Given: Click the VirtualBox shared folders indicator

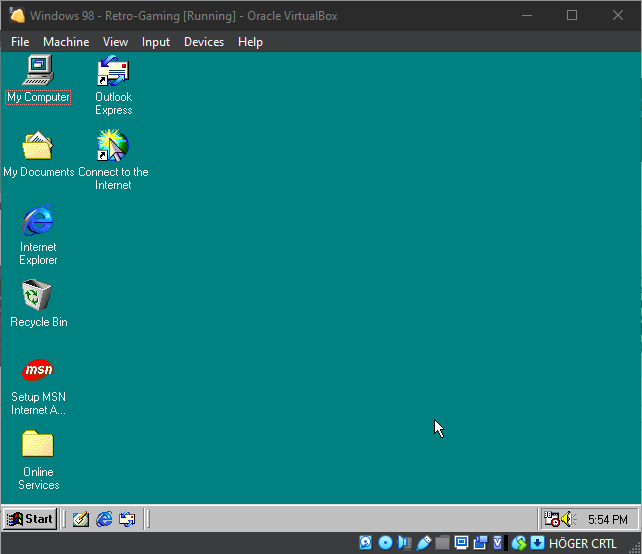Looking at the screenshot, I should [x=442, y=543].
